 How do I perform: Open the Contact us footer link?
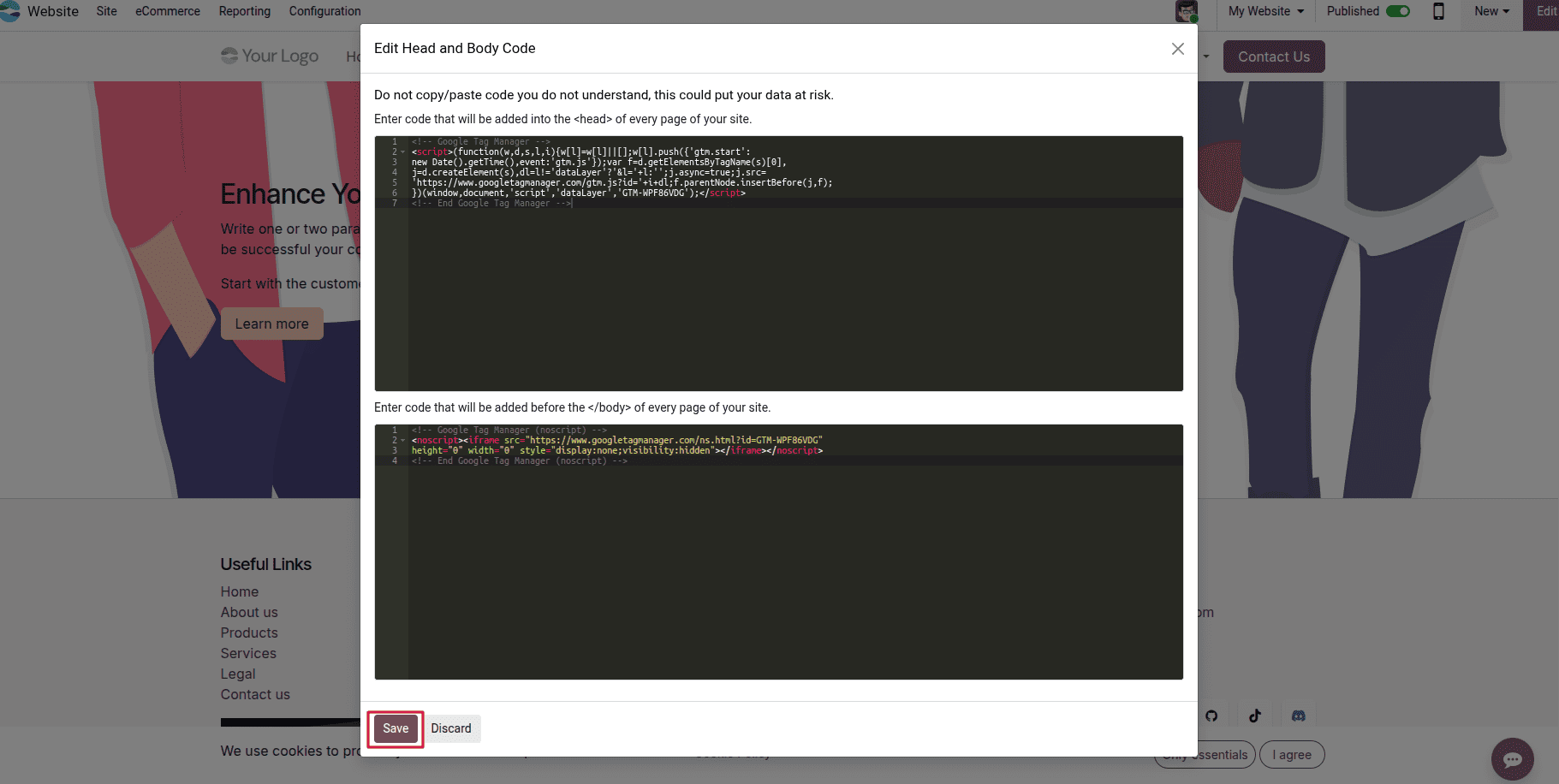click(x=255, y=694)
